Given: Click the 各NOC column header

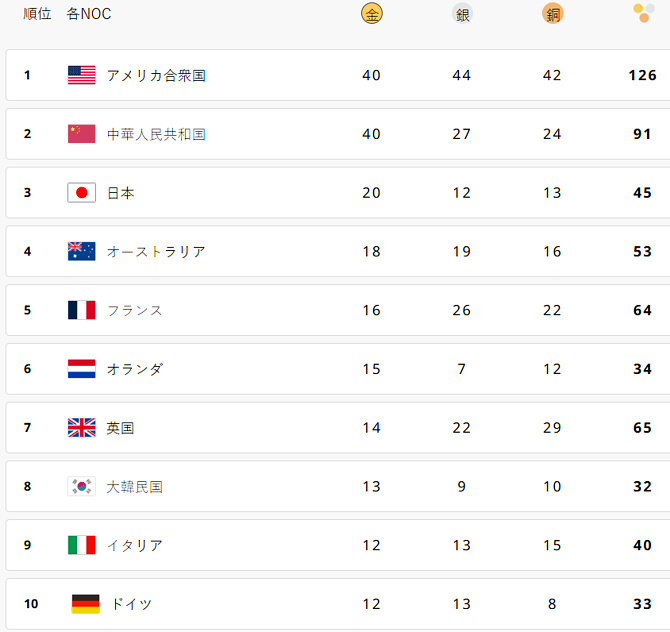Looking at the screenshot, I should [x=89, y=14].
